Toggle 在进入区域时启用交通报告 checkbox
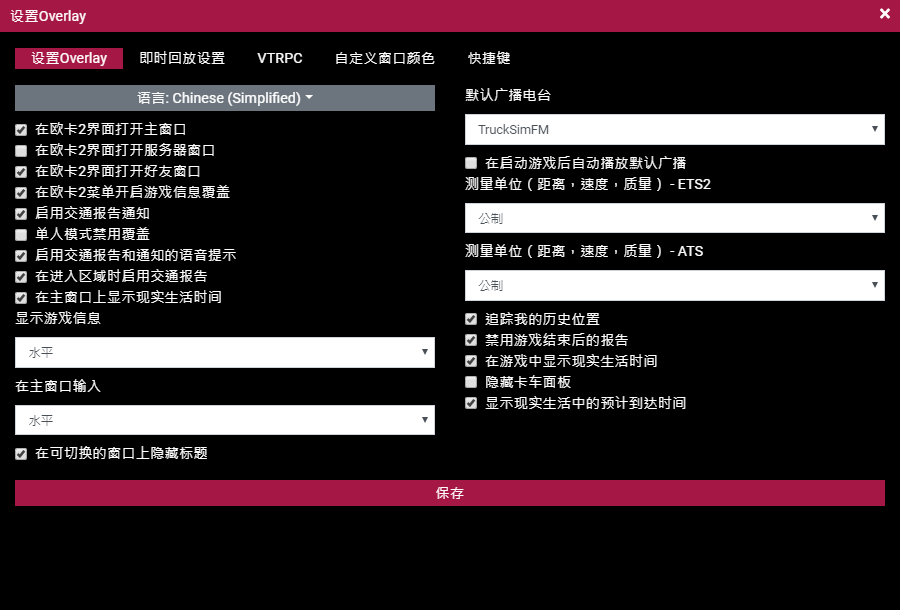 click(21, 277)
